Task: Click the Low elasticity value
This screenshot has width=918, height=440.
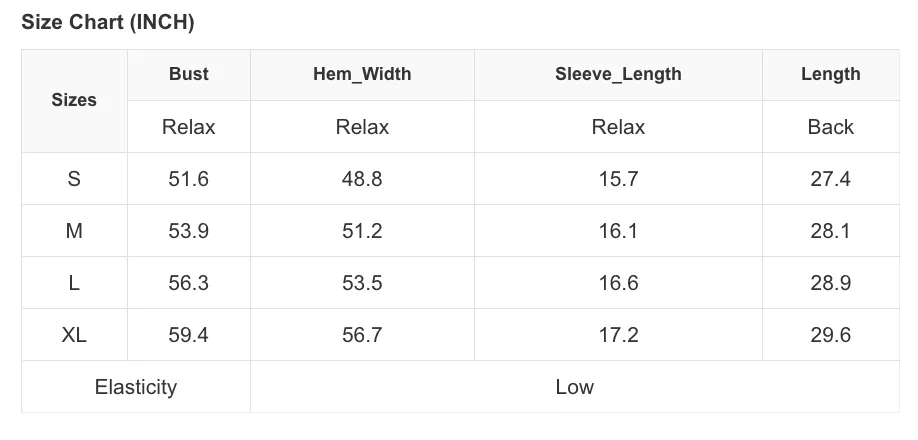Action: (x=574, y=387)
